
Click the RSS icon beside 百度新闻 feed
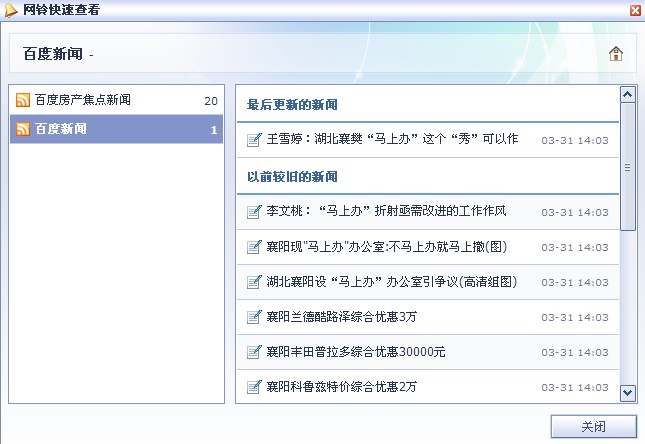23,129
